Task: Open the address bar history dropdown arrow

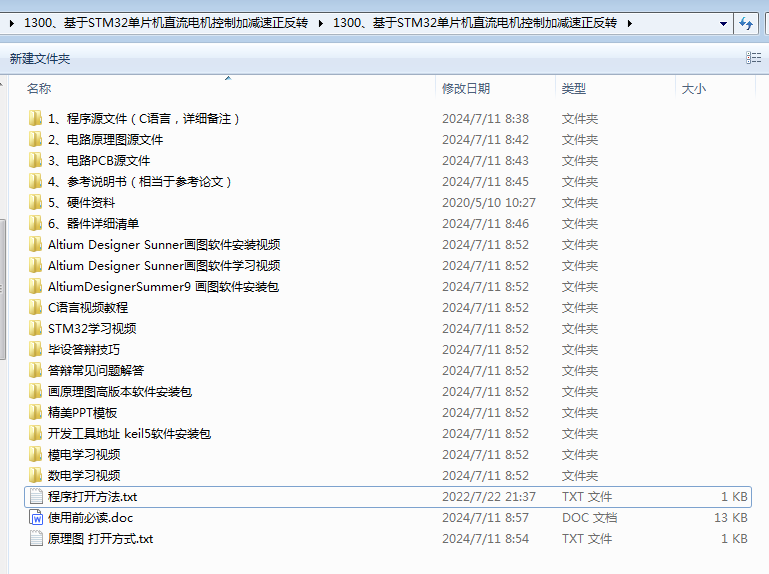Action: tap(723, 24)
